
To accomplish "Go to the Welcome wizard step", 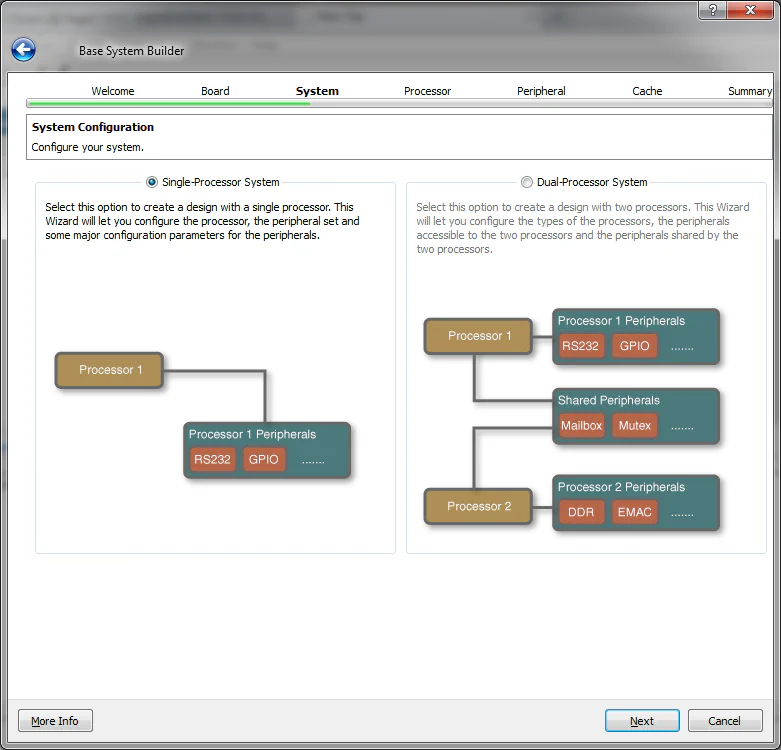I will (113, 91).
